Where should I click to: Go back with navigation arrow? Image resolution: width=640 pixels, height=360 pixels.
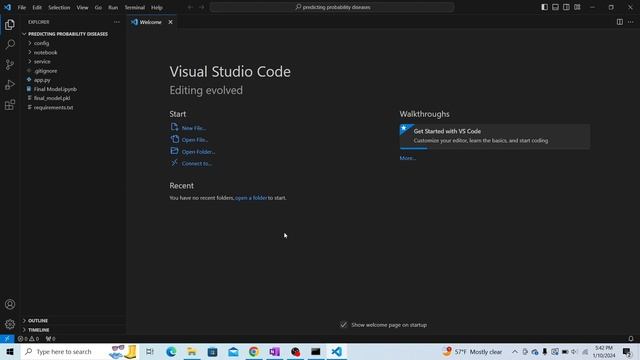coord(190,7)
